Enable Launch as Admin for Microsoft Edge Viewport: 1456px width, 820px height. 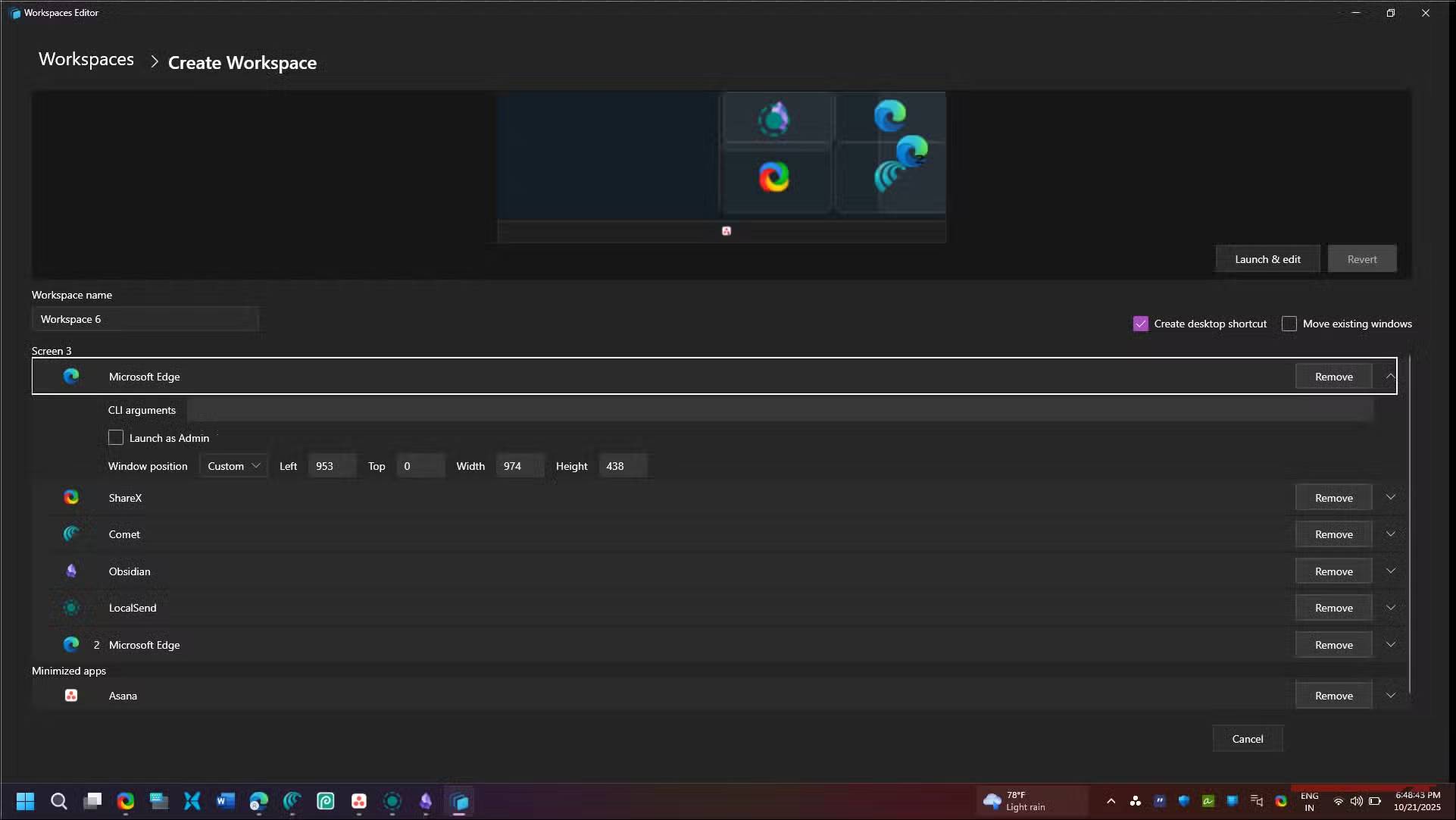coord(115,437)
